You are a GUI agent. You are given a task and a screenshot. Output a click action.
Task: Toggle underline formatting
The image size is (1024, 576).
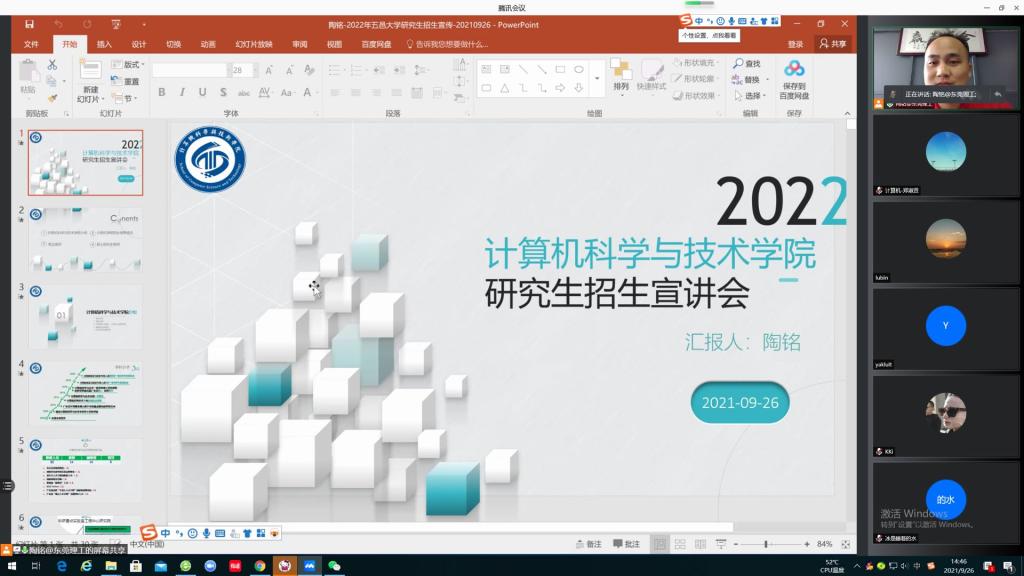[x=203, y=93]
